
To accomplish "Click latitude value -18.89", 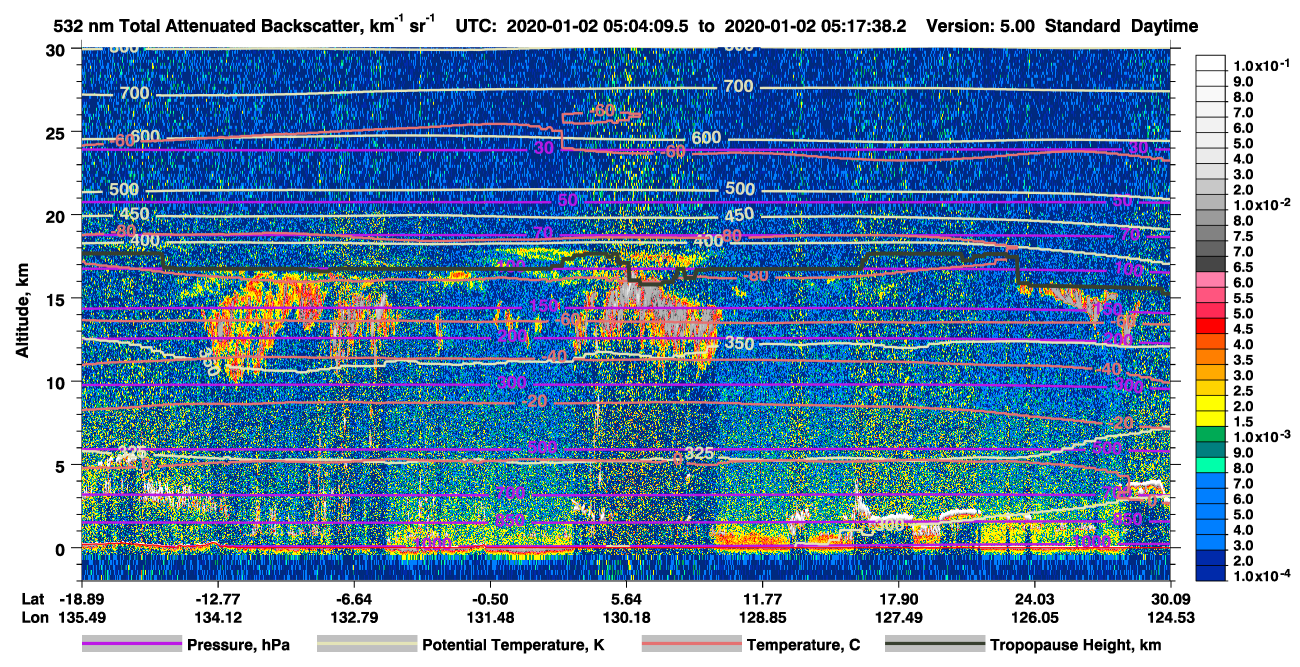I will [81, 598].
